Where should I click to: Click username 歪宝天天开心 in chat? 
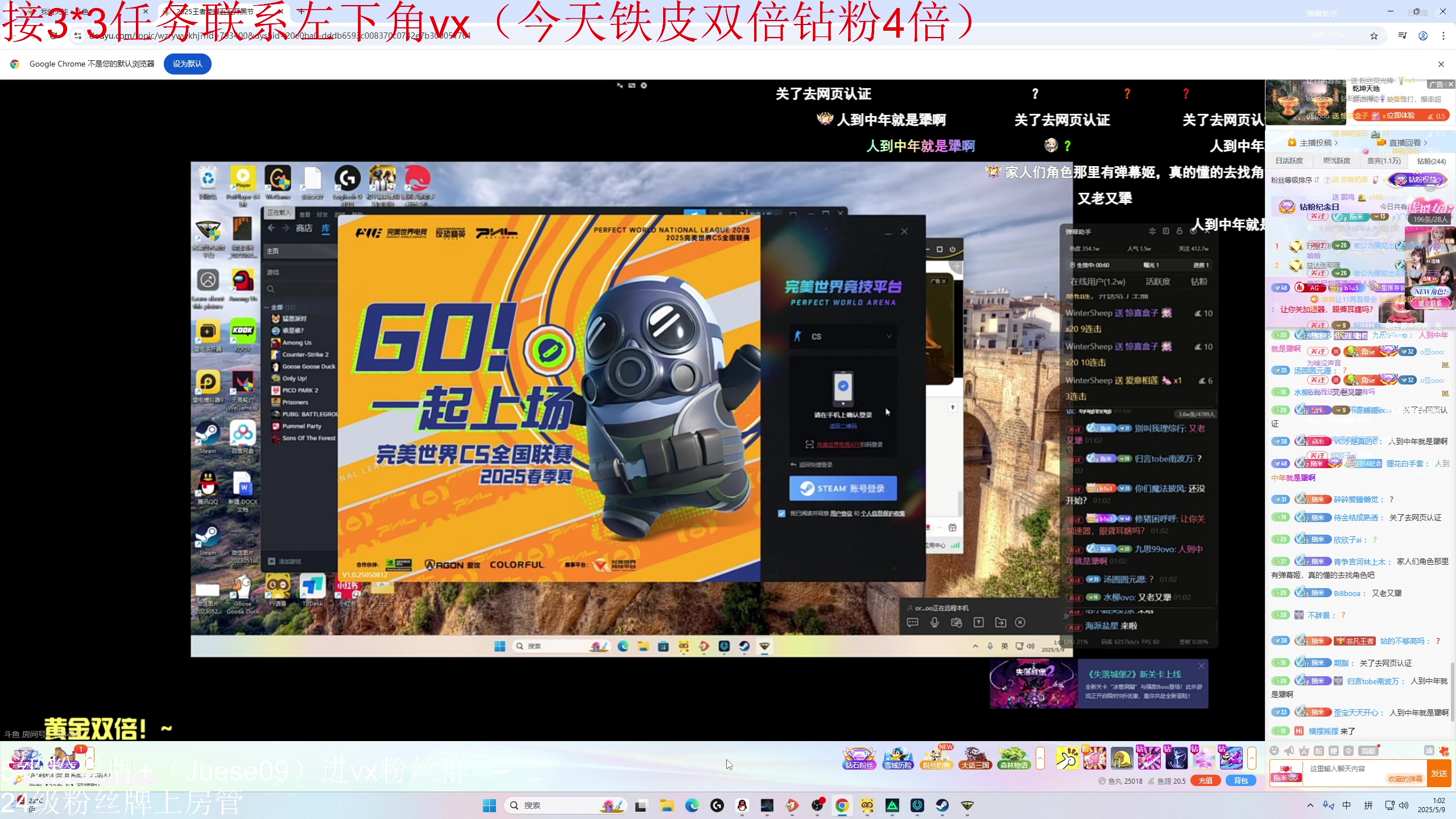pos(1356,713)
